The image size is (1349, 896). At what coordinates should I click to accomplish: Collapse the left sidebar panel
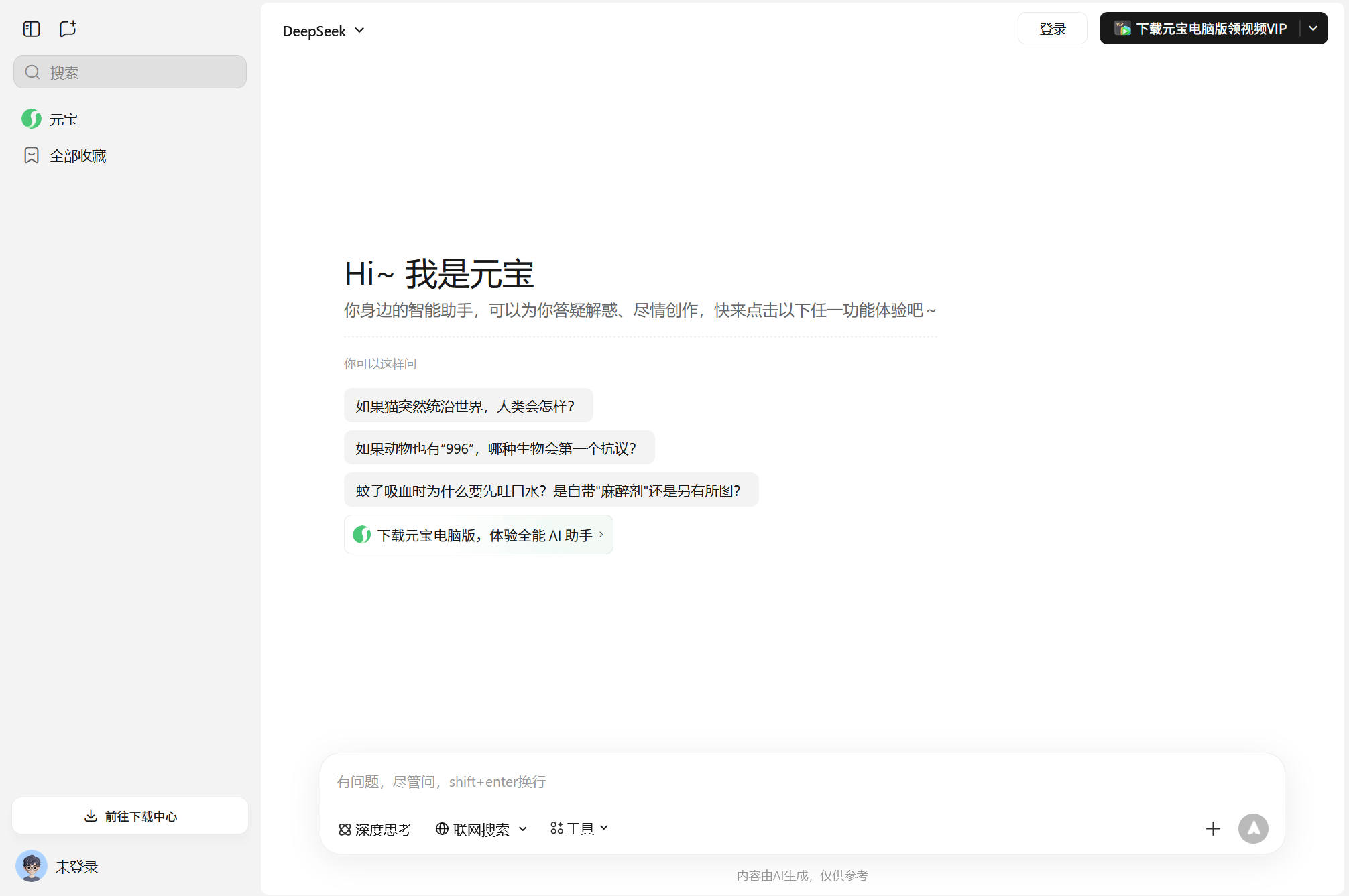(31, 28)
